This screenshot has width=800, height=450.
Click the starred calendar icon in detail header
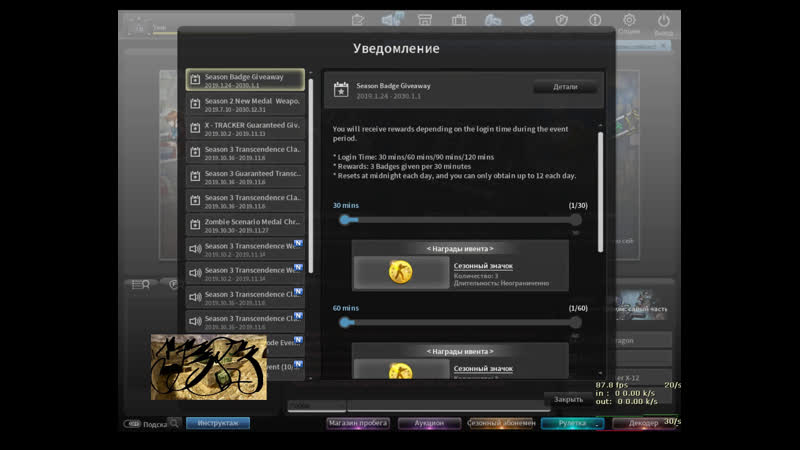point(341,90)
